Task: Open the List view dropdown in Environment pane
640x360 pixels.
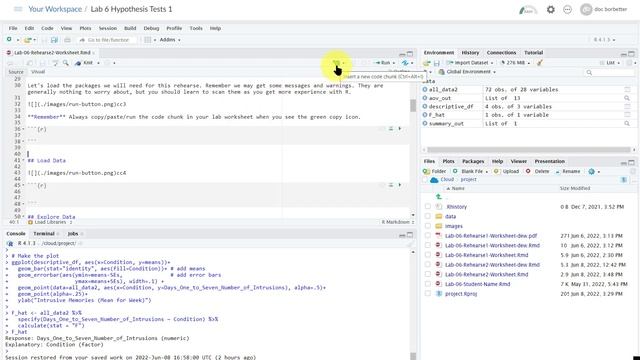Action: 610,63
